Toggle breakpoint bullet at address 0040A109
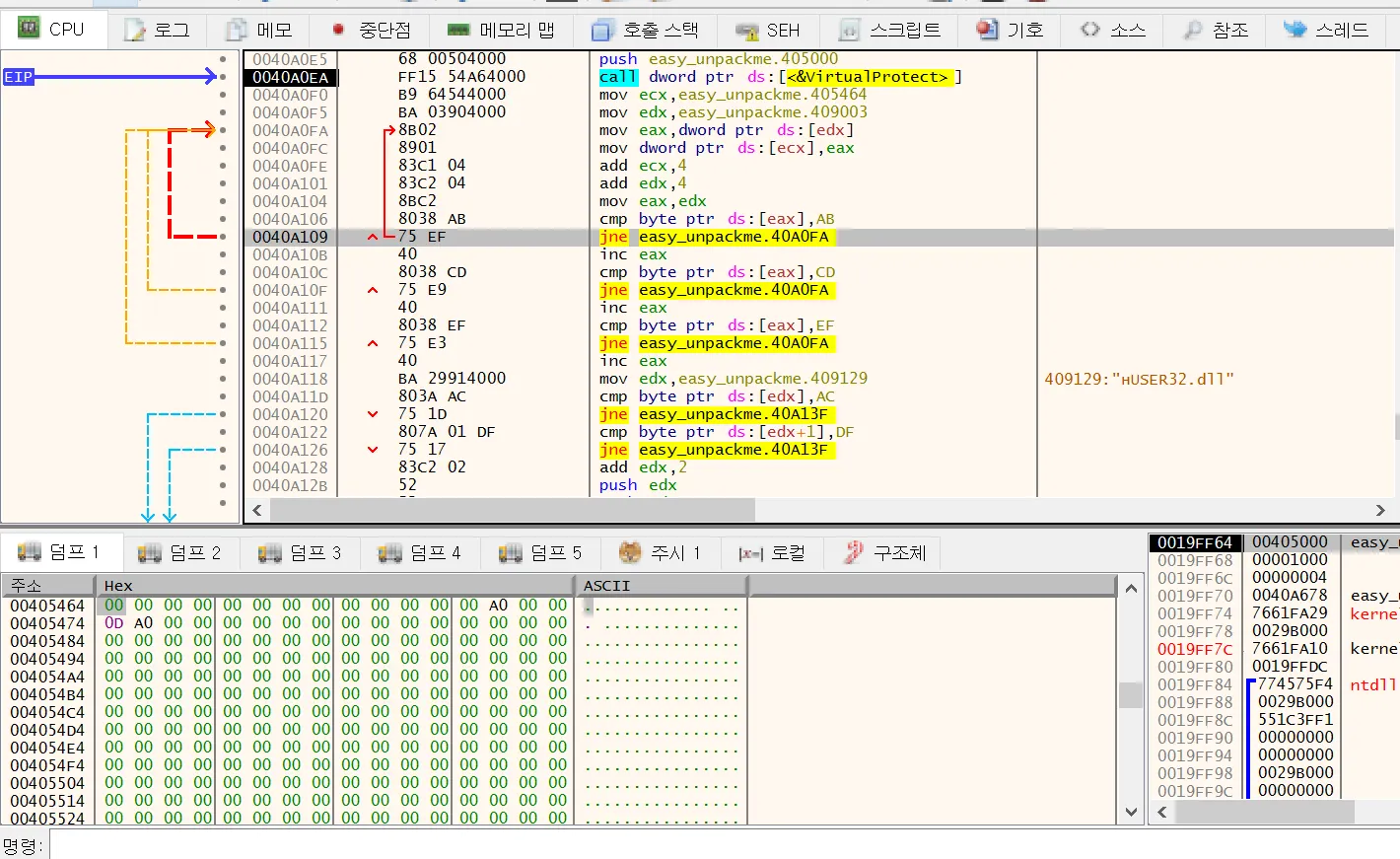This screenshot has width=1400, height=859. click(x=223, y=237)
